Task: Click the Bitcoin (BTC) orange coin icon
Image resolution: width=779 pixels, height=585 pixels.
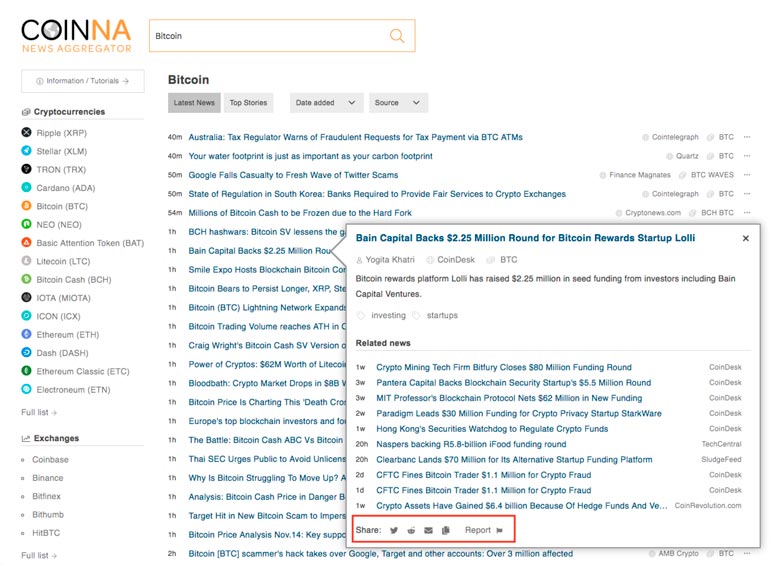Action: pyautogui.click(x=26, y=206)
